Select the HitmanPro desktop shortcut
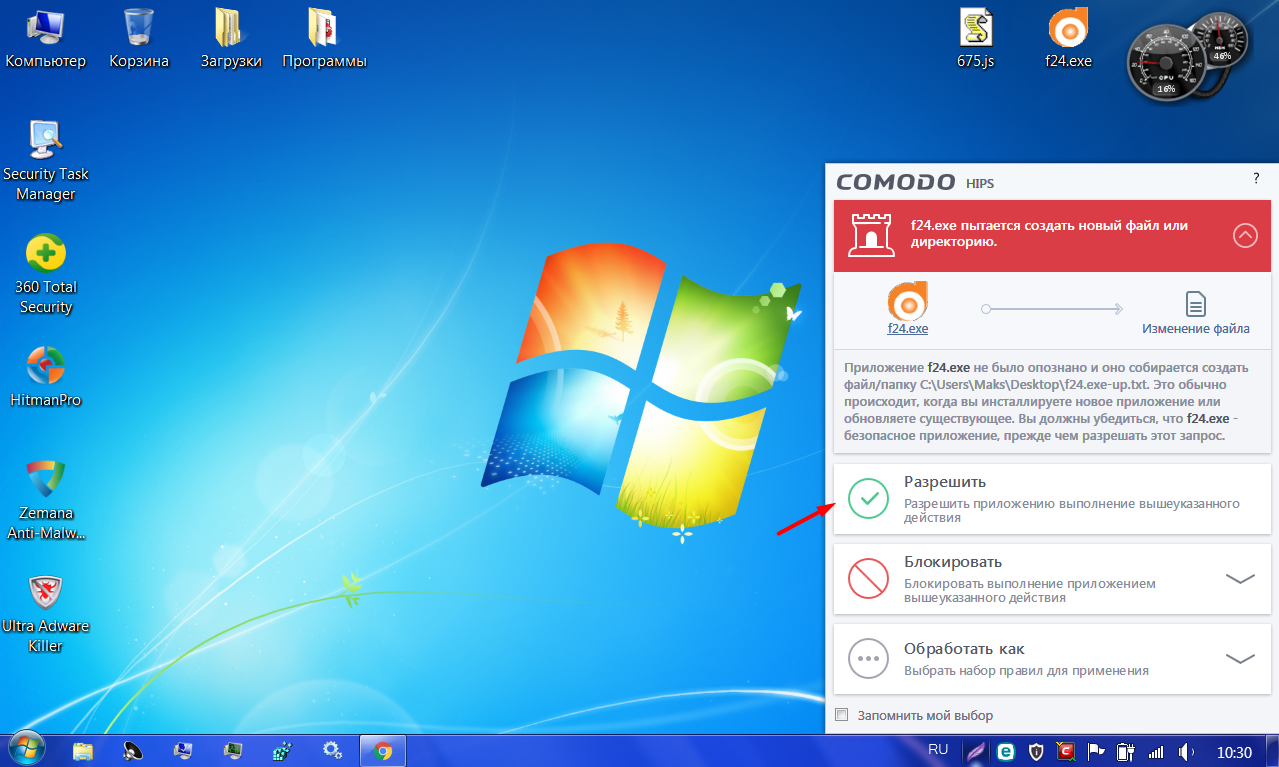Image resolution: width=1279 pixels, height=767 pixels. [46, 377]
